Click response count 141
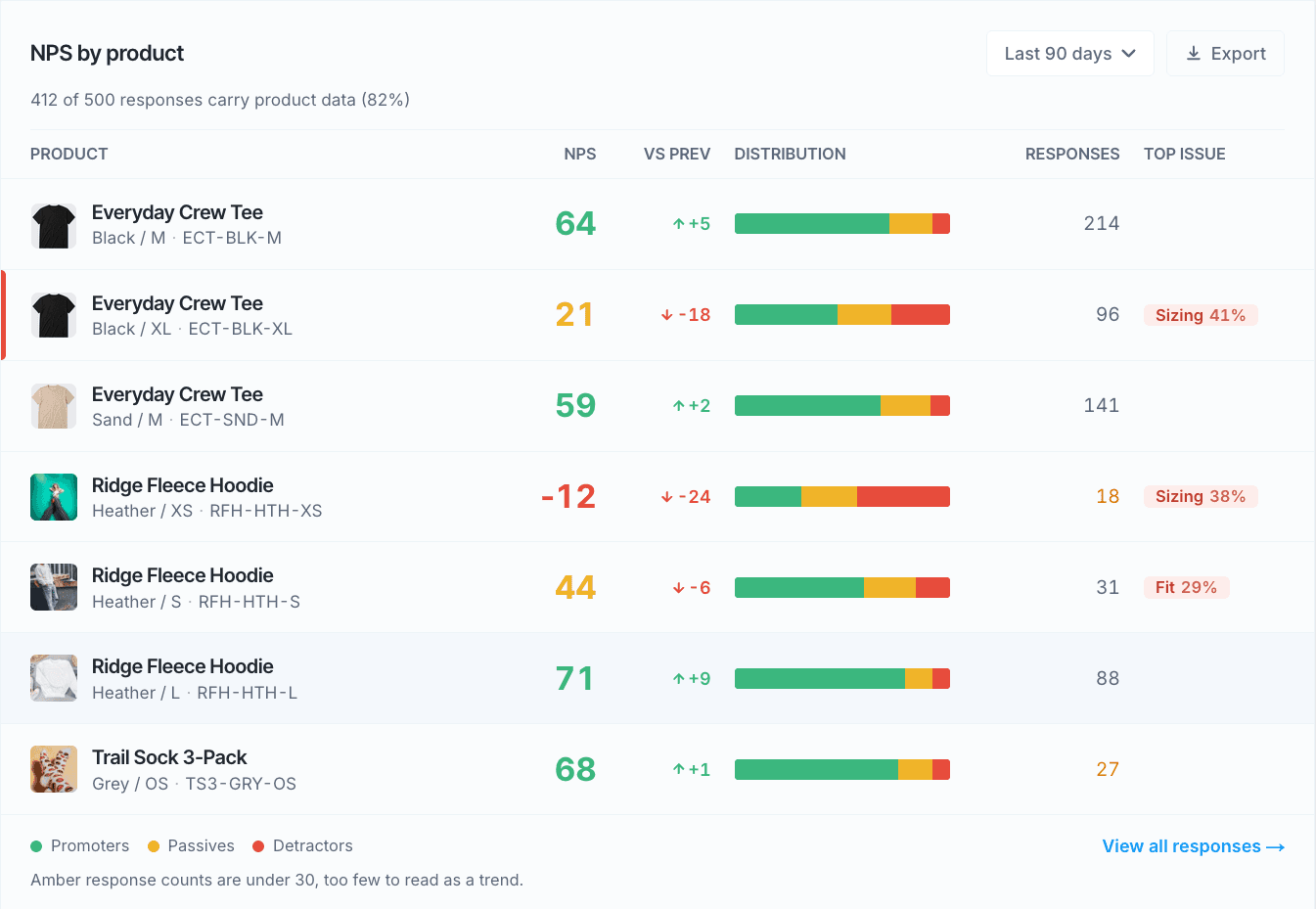This screenshot has width=1316, height=909. point(1102,405)
